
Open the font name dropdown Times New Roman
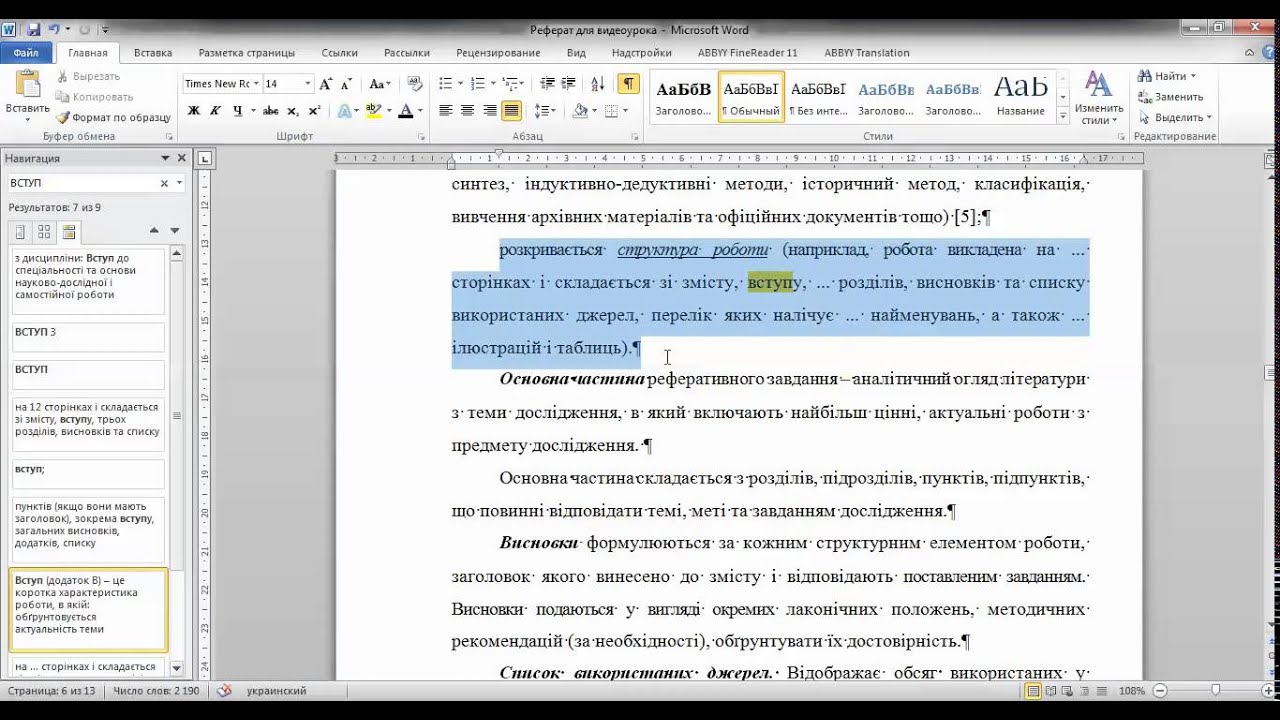pyautogui.click(x=256, y=84)
